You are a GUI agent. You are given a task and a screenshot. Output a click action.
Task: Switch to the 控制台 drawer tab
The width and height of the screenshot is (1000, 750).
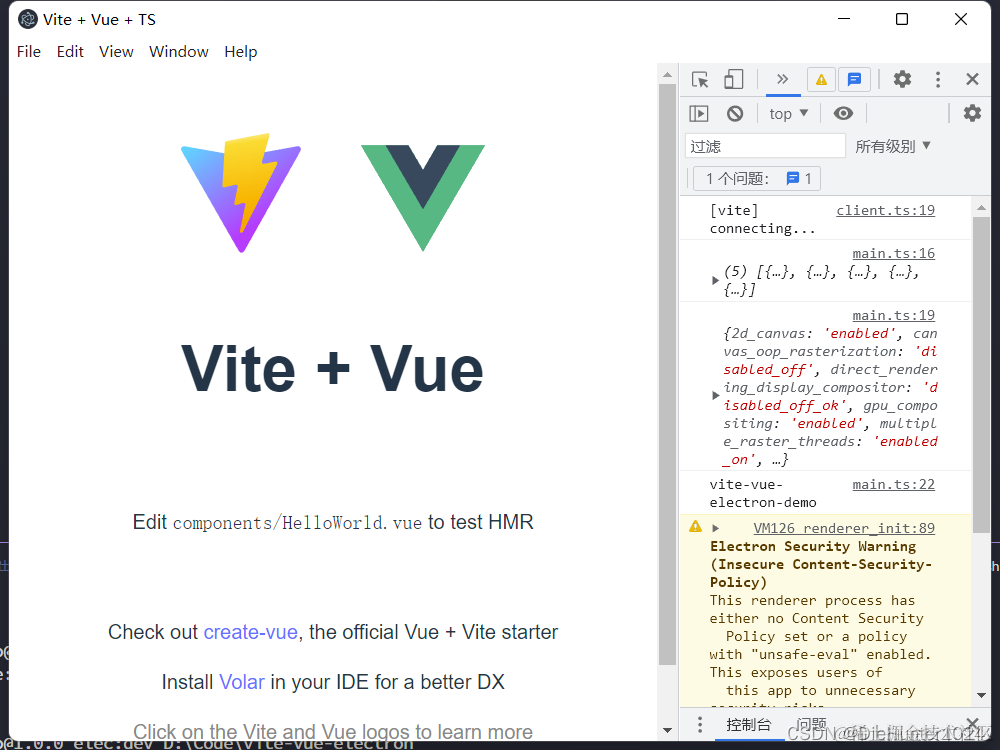point(749,724)
